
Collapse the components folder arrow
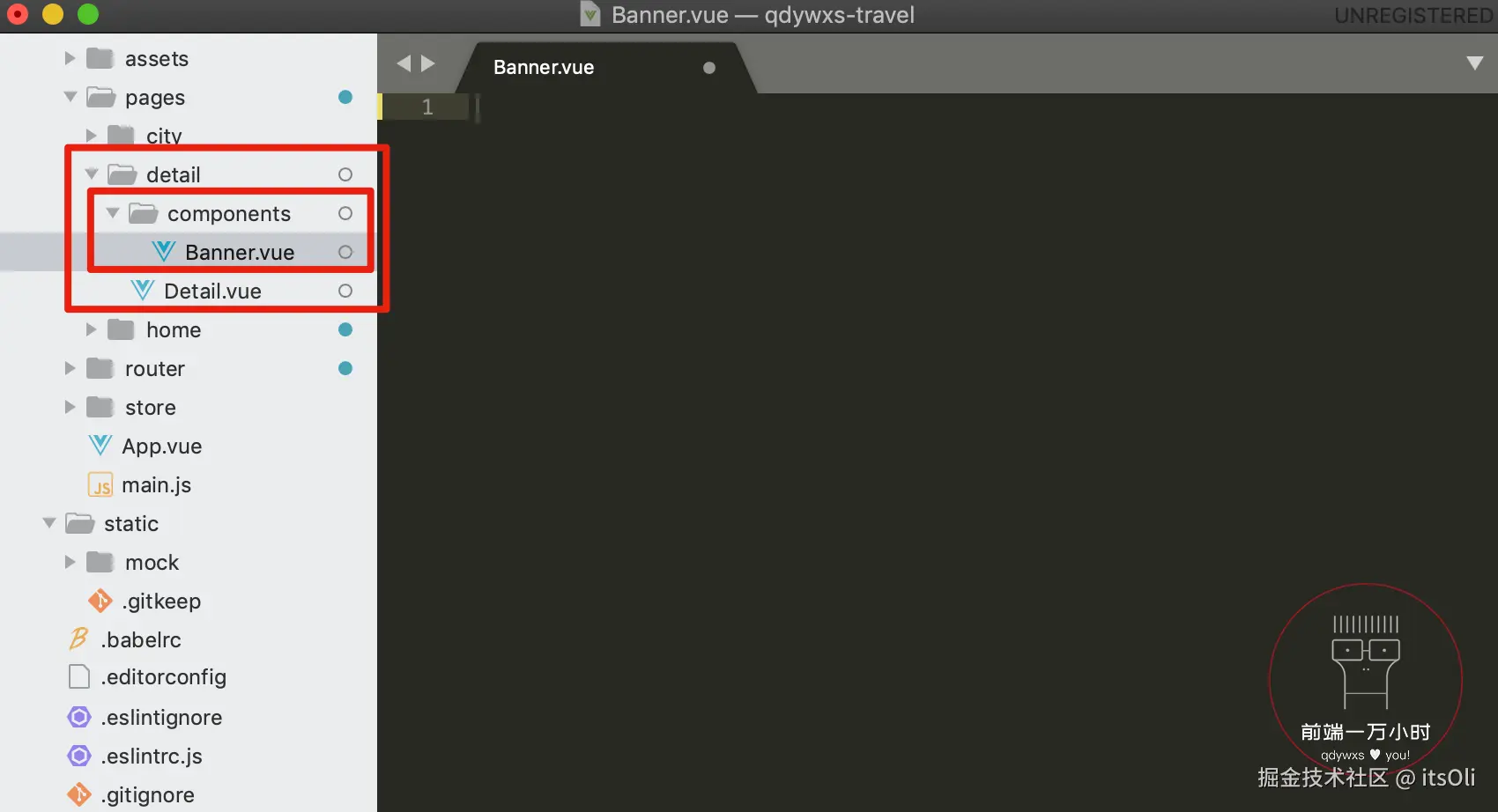(x=113, y=213)
